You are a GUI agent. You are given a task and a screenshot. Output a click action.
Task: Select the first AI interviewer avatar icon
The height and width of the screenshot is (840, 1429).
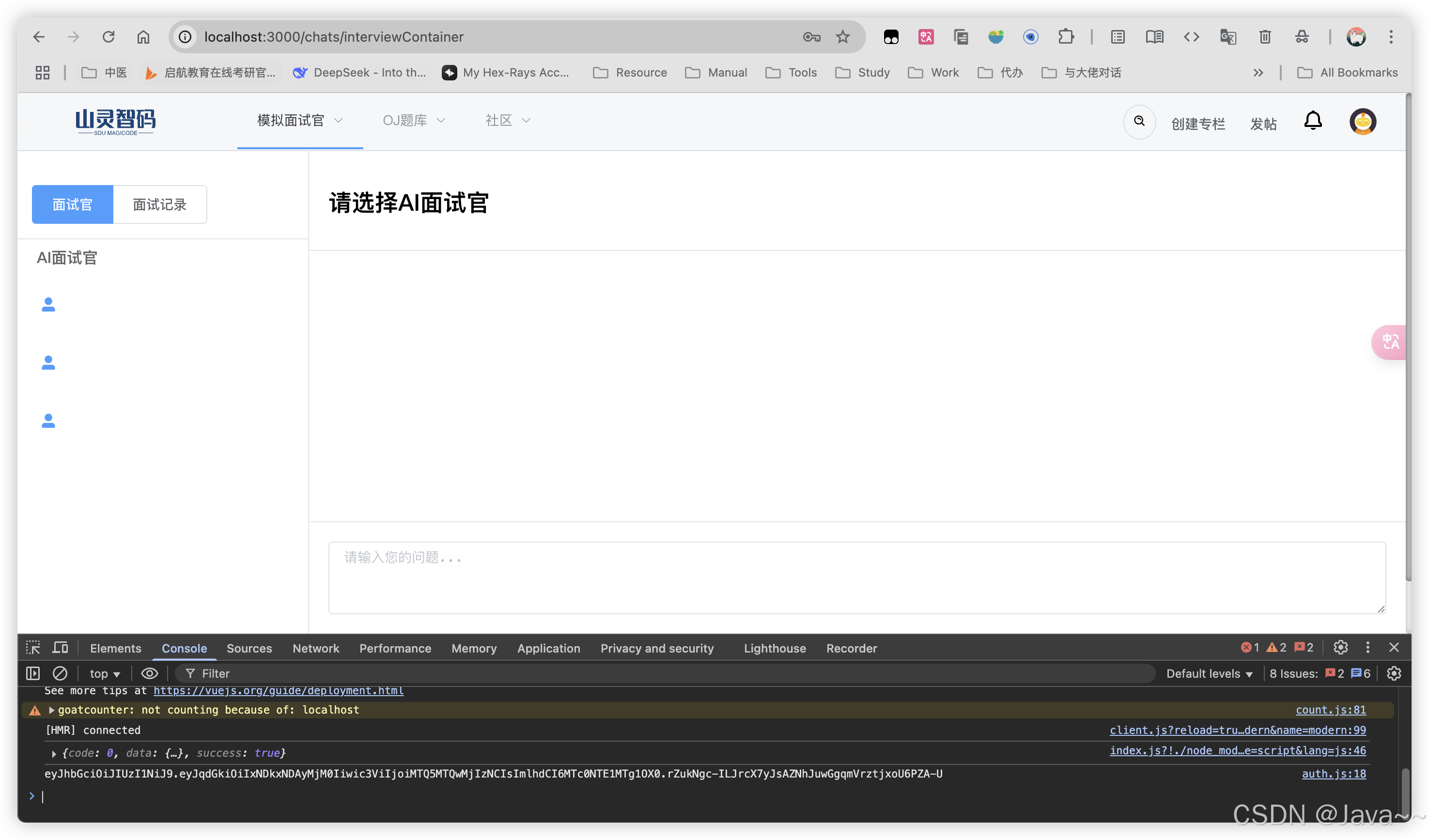49,305
